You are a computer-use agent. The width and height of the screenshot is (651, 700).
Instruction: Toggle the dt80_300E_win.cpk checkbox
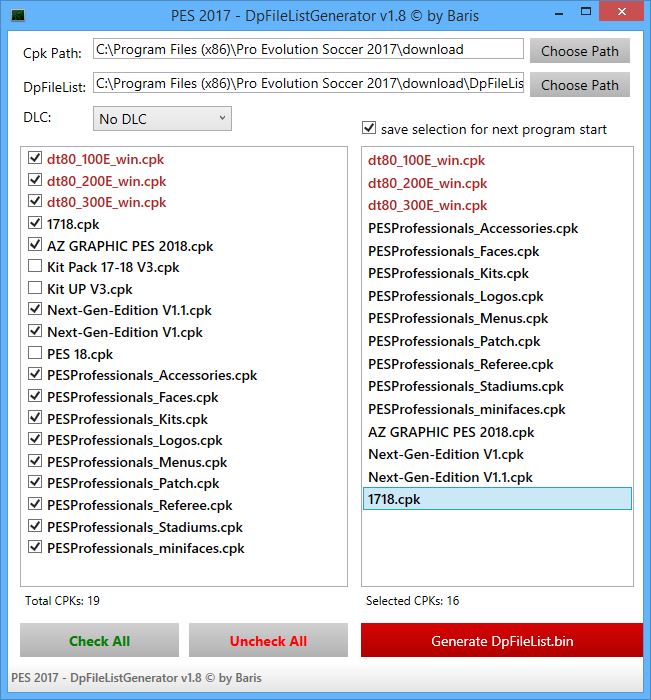[x=35, y=201]
